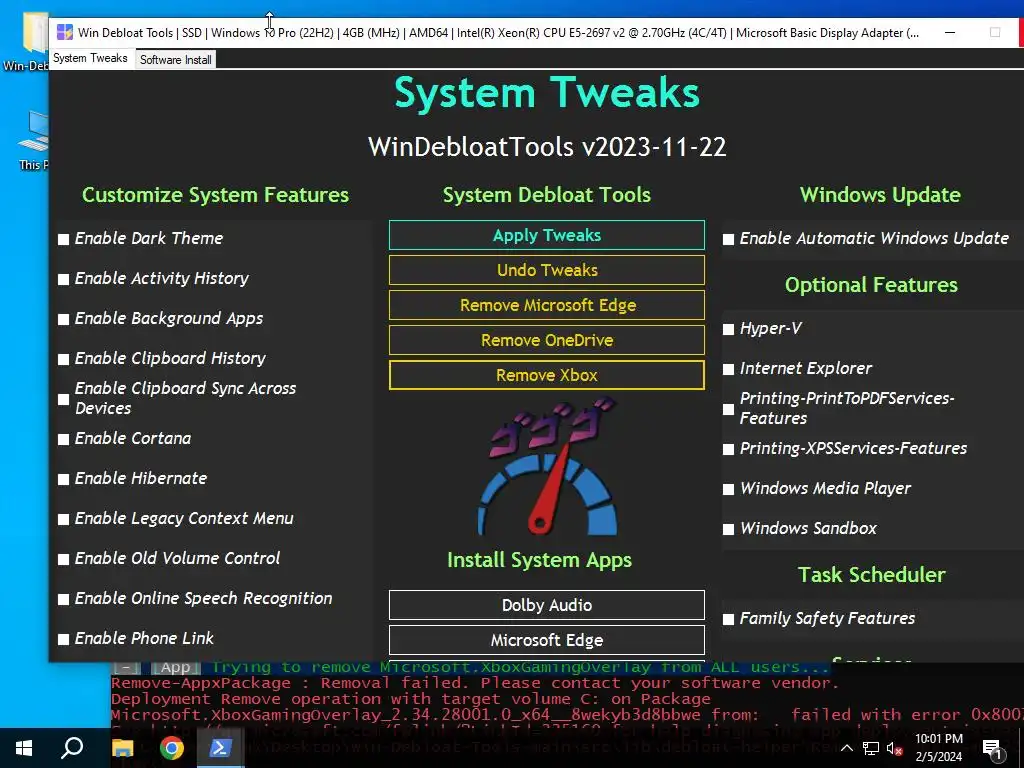Viewport: 1024px width, 768px height.
Task: Open taskbar Search
Action: click(72, 748)
